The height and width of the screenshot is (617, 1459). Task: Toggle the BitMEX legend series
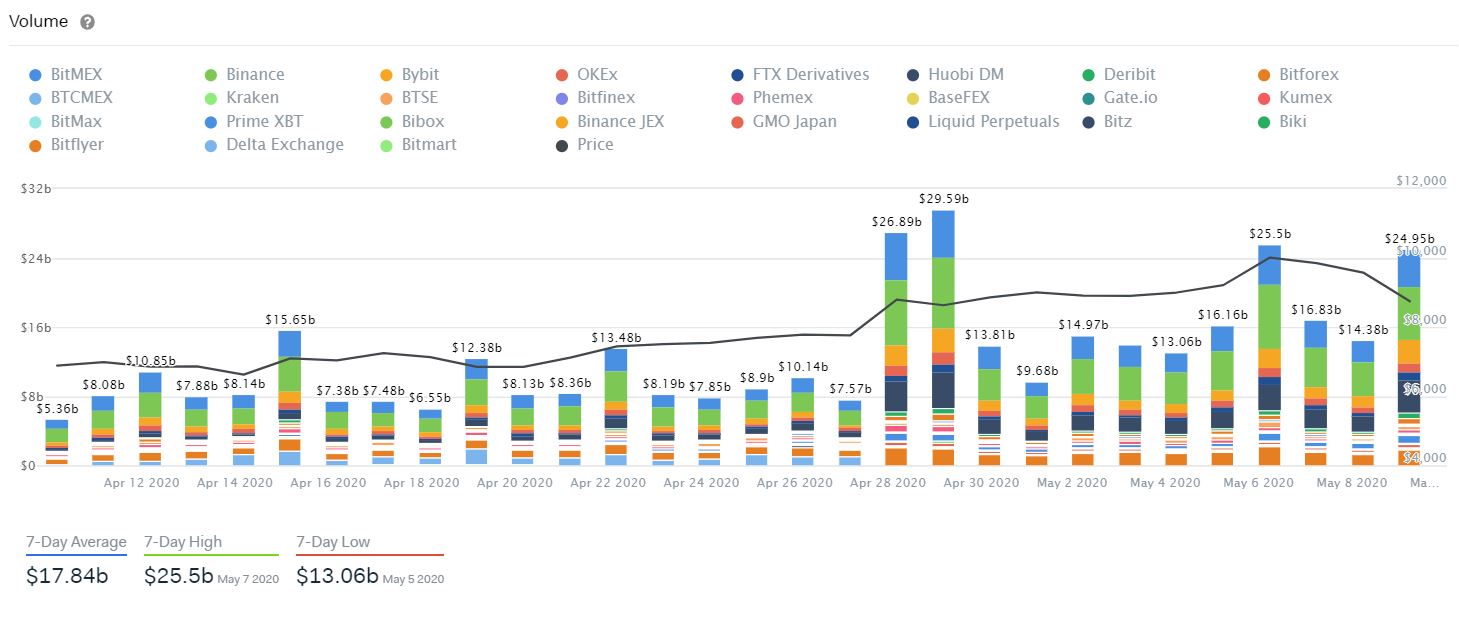tap(66, 75)
